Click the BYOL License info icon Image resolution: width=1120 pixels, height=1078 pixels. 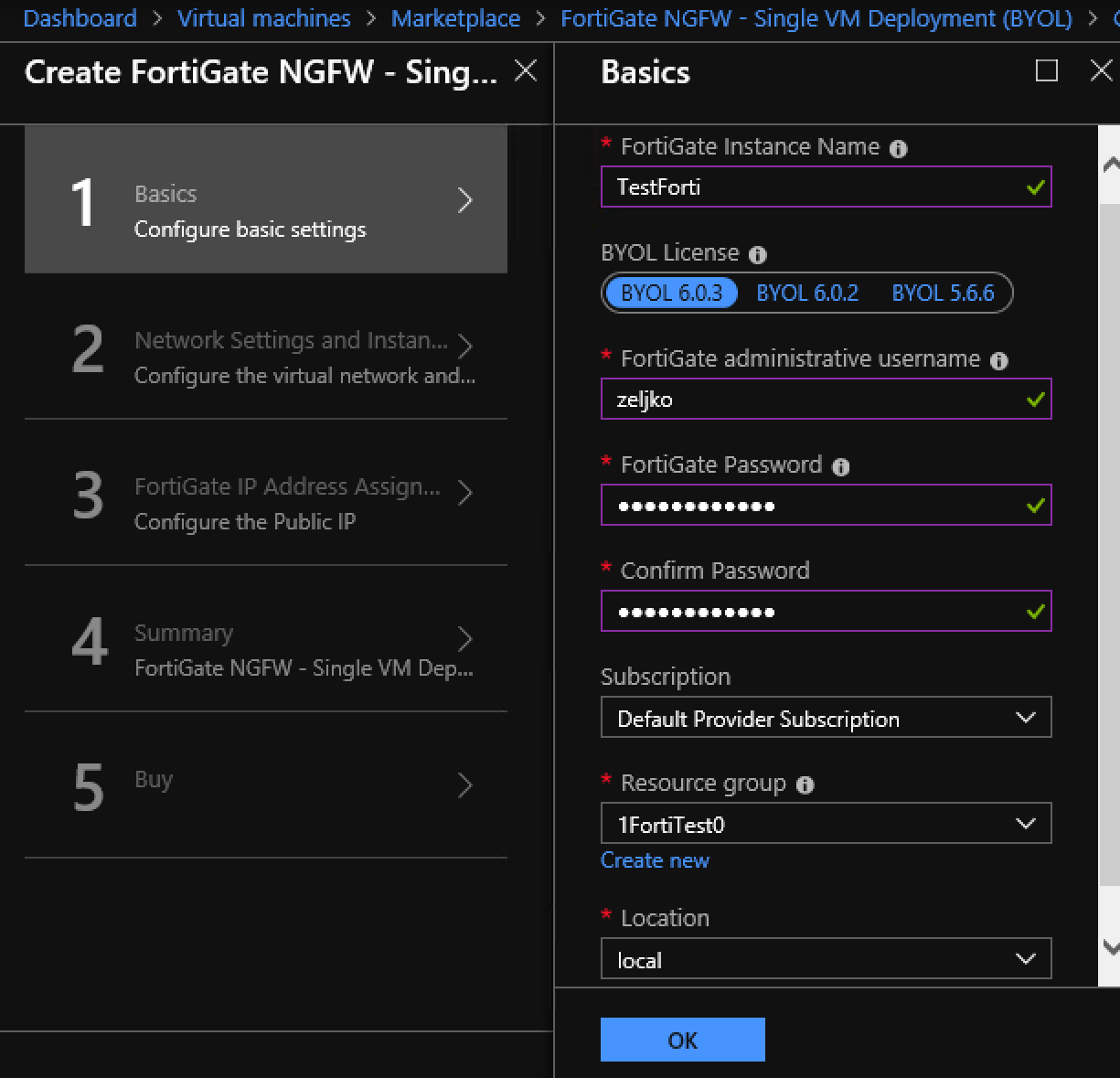pos(758,255)
